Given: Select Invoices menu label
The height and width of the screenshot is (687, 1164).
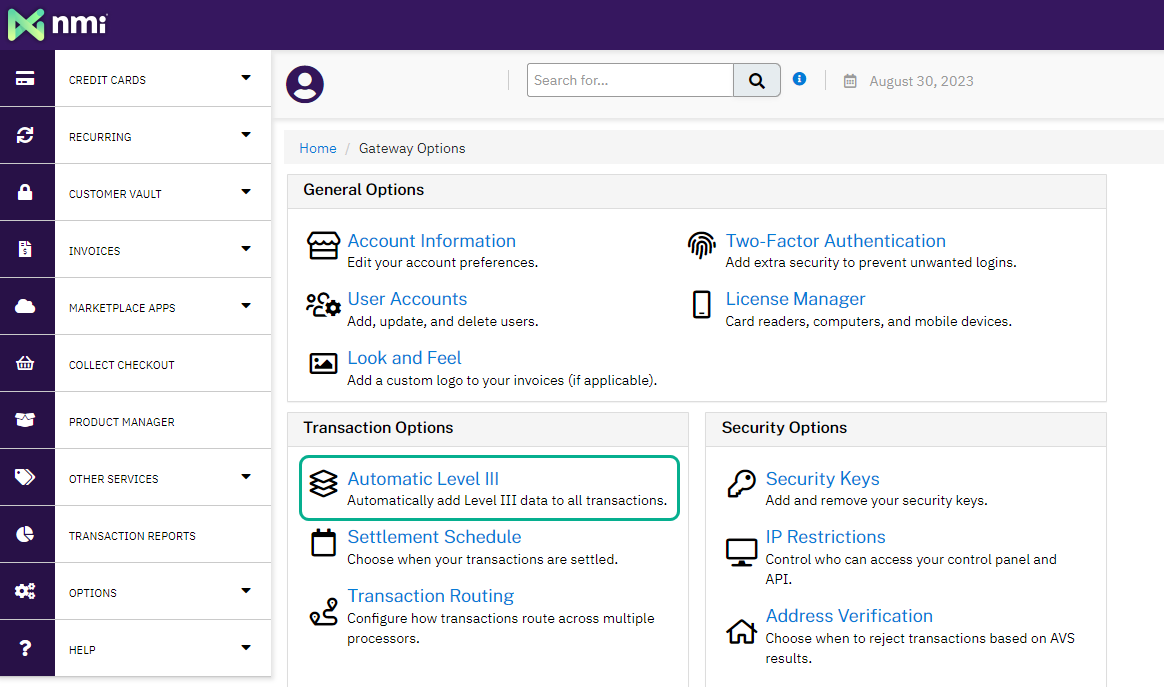Looking at the screenshot, I should pos(94,251).
